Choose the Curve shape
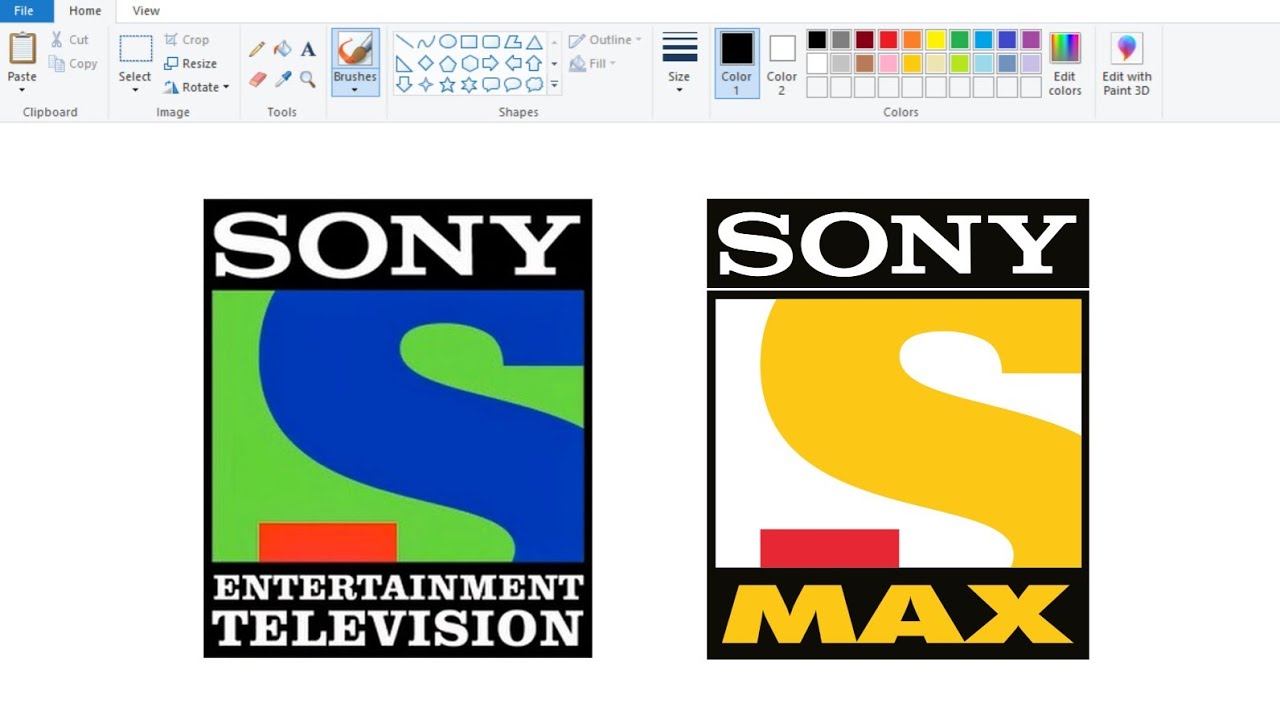1280x720 pixels. coord(426,42)
